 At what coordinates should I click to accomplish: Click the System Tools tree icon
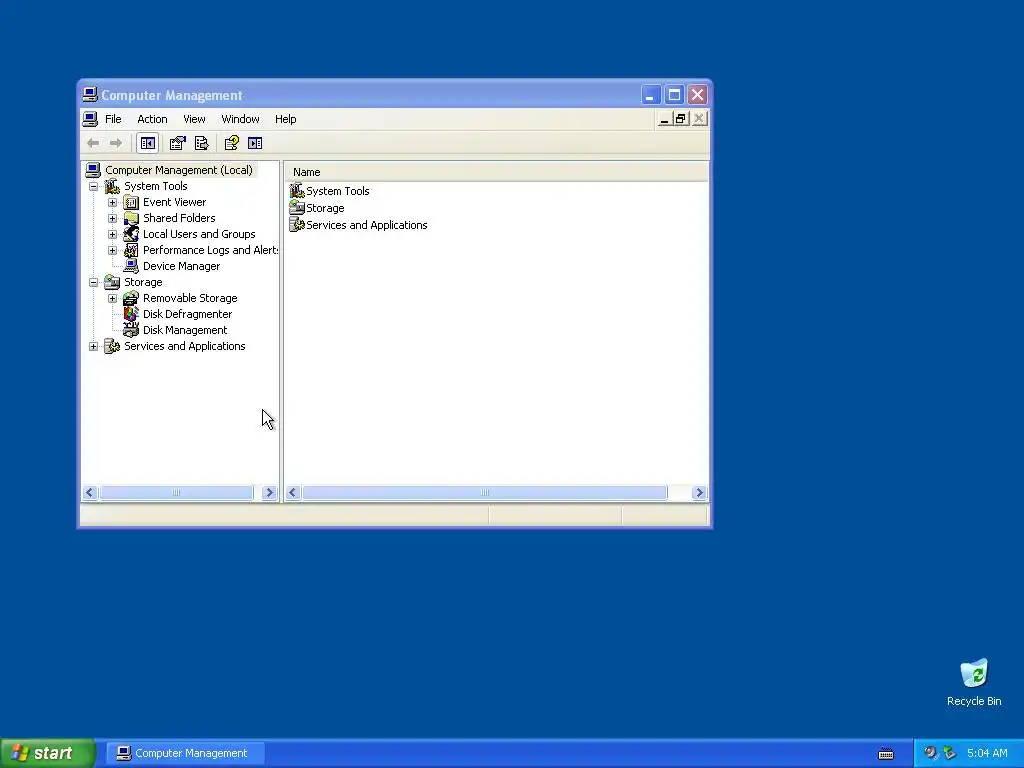coord(112,186)
